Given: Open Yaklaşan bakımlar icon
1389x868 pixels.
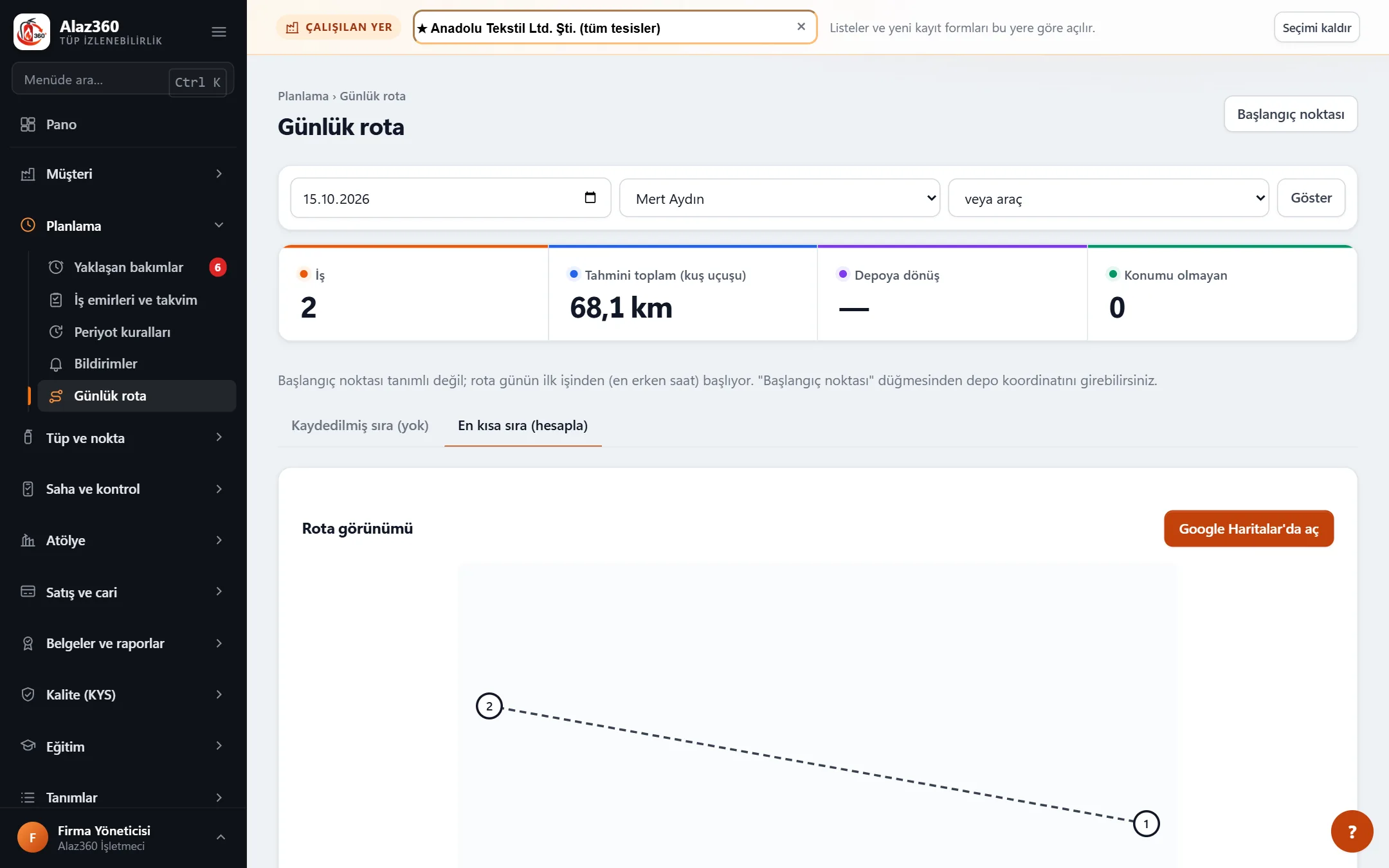Looking at the screenshot, I should 56,267.
